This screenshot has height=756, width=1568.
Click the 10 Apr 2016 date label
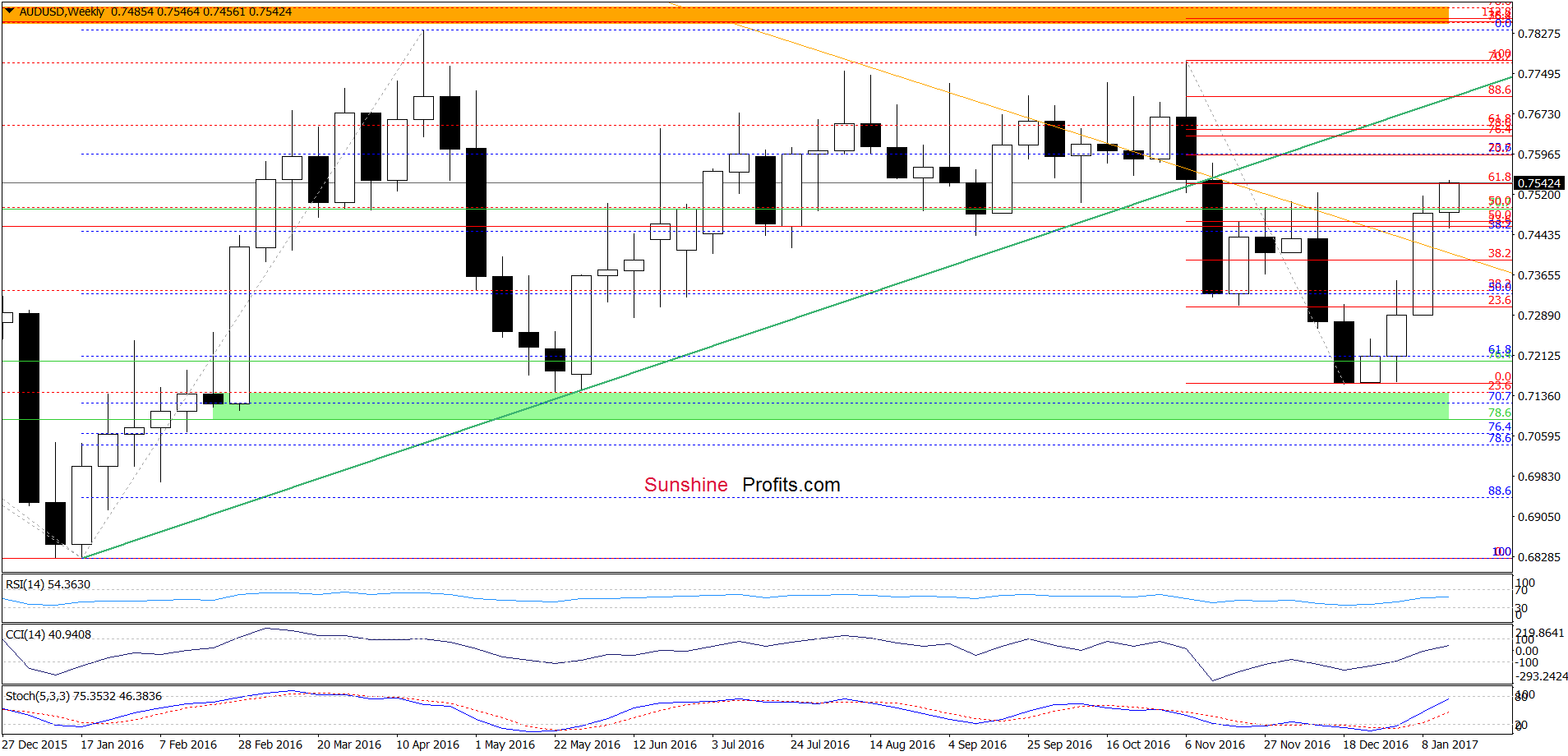point(427,744)
